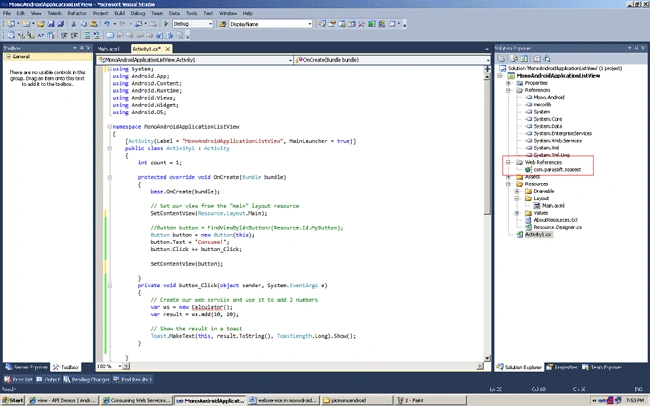Collapse the namespace code region
Screen dimensions: 650x406
(x=109, y=126)
